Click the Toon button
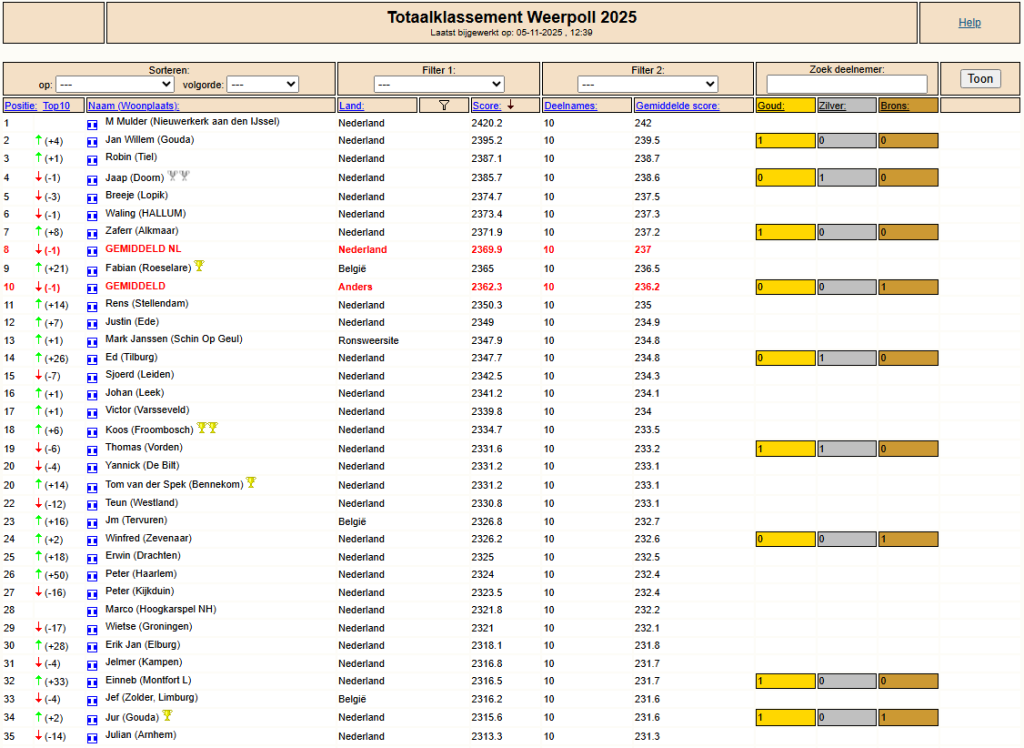The image size is (1024, 748). (980, 78)
